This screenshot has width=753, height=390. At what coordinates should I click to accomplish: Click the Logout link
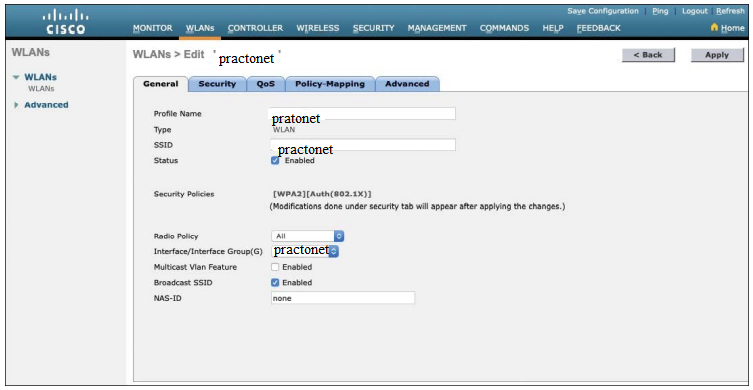(x=695, y=11)
